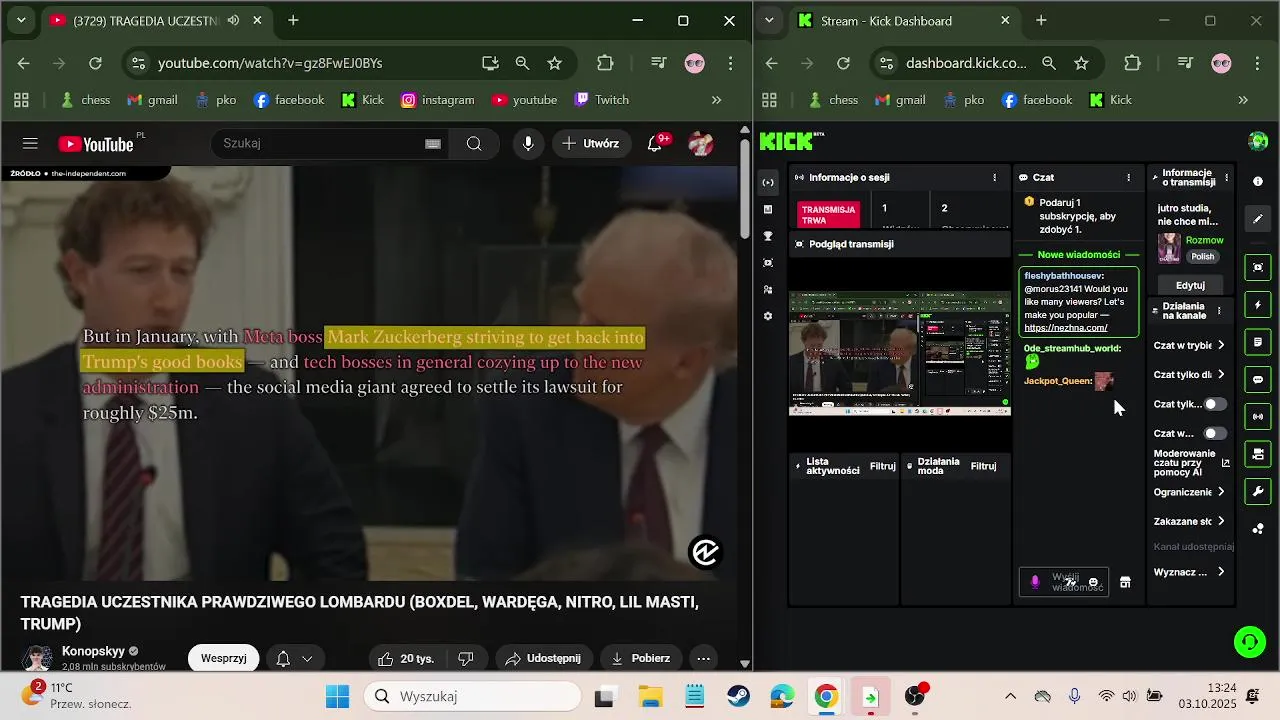Click the Kick chat message input field
1280x720 pixels.
[x=1063, y=582]
